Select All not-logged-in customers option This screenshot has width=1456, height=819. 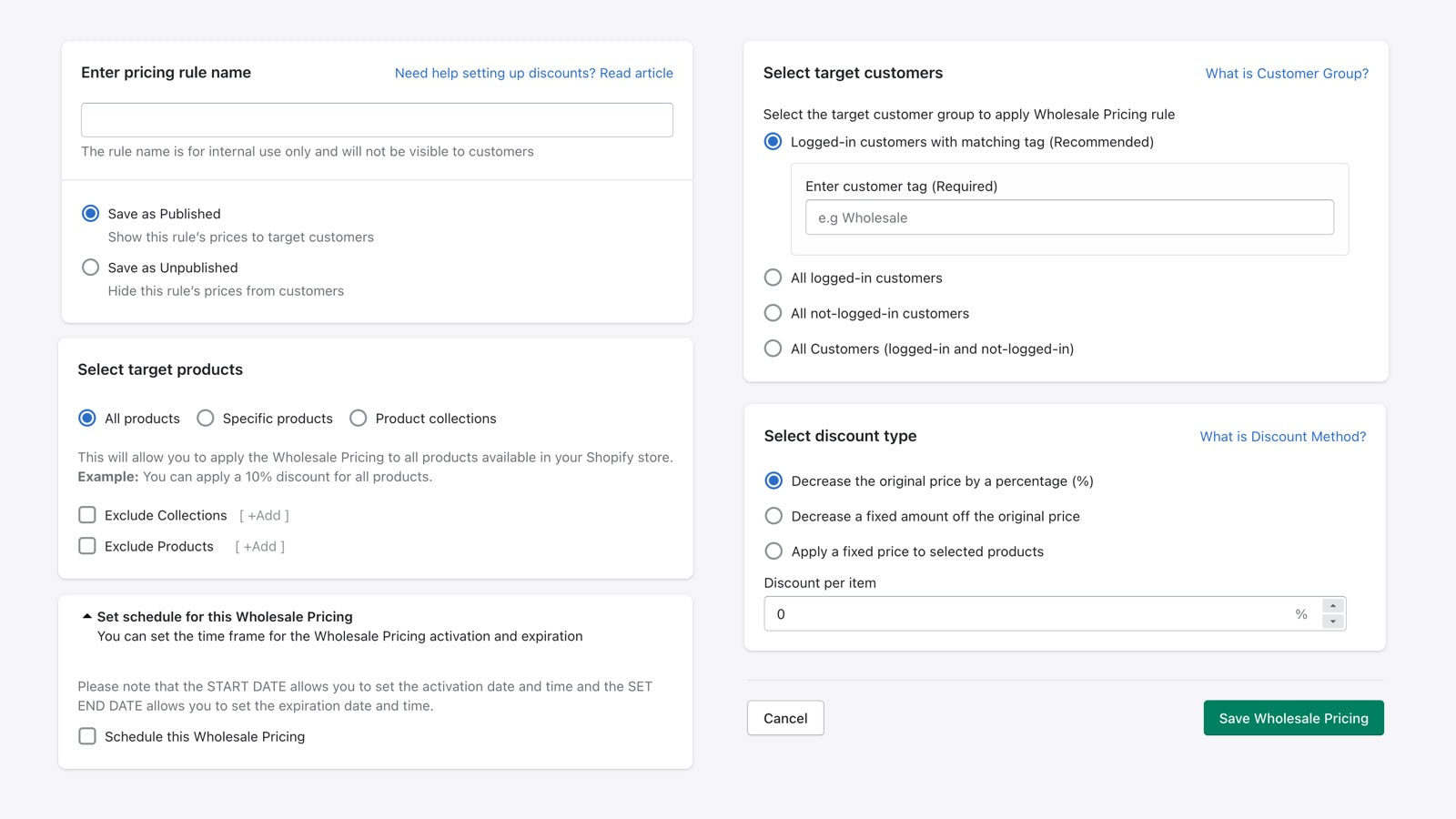[x=773, y=313]
